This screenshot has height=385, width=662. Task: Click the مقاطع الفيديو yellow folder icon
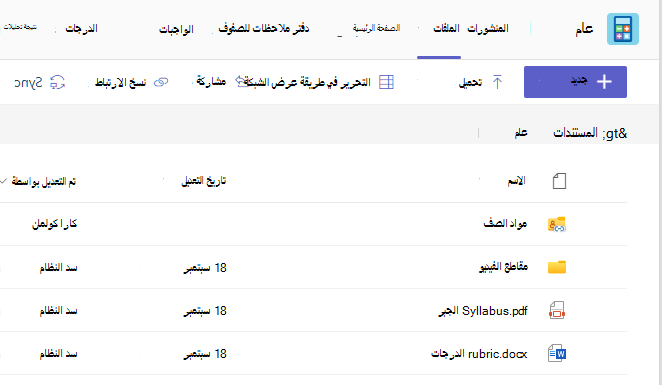(x=557, y=267)
